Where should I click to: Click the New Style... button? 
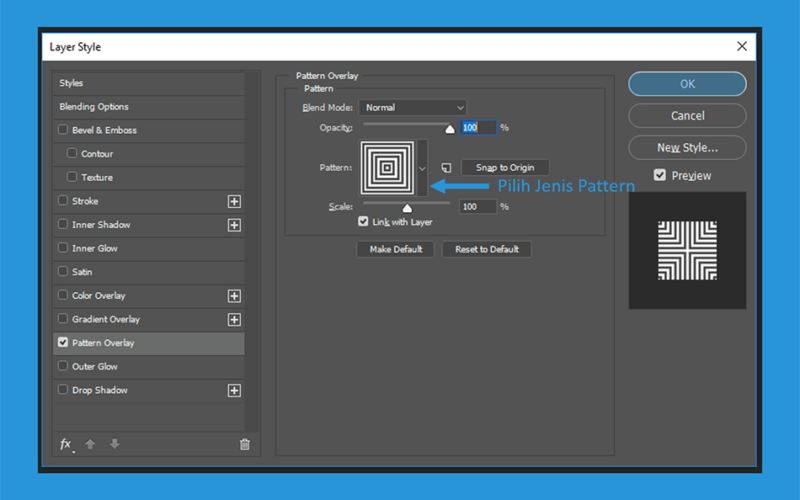pos(687,148)
